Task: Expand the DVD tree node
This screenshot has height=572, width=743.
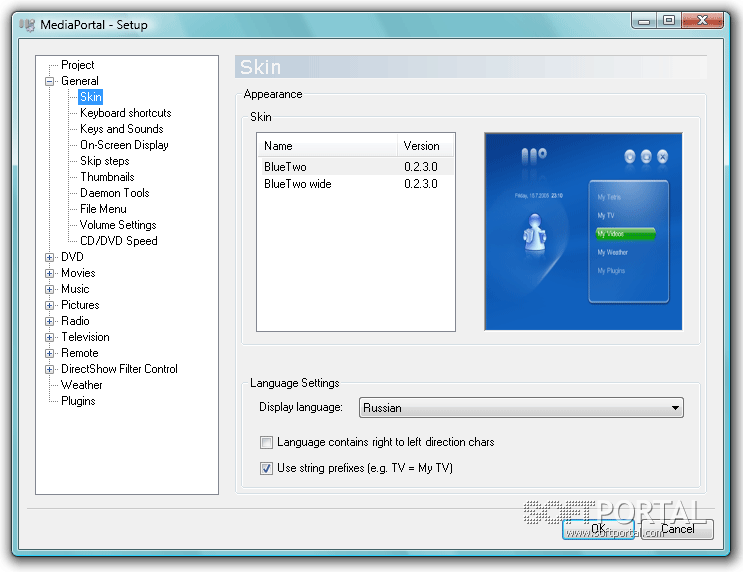Action: pos(49,257)
